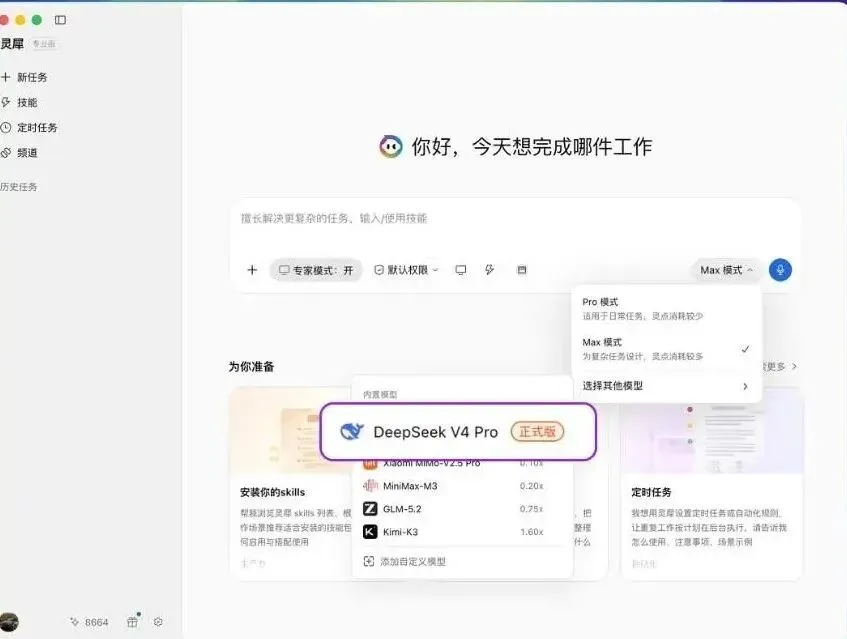Select Max 模式 in the mode menu
Viewport: 847px width, 639px height.
click(x=667, y=349)
